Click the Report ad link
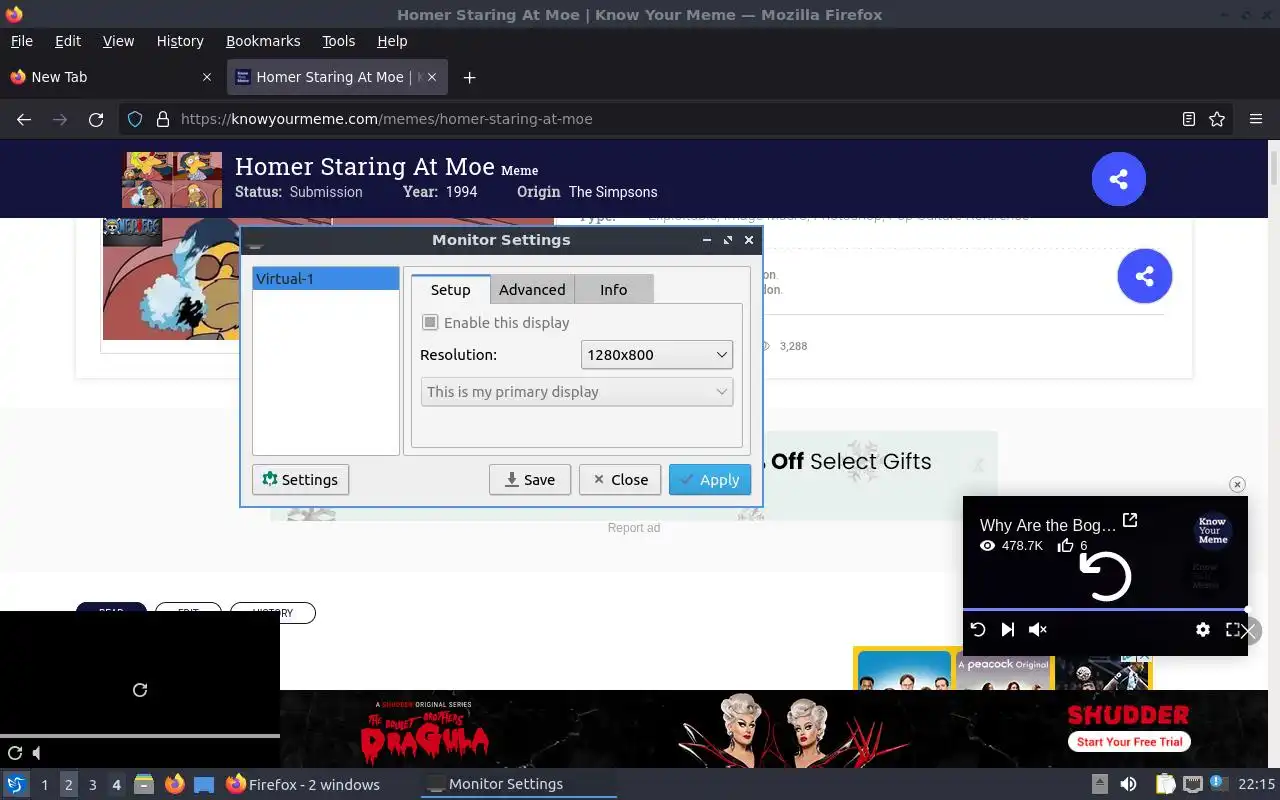This screenshot has height=800, width=1280. (634, 528)
